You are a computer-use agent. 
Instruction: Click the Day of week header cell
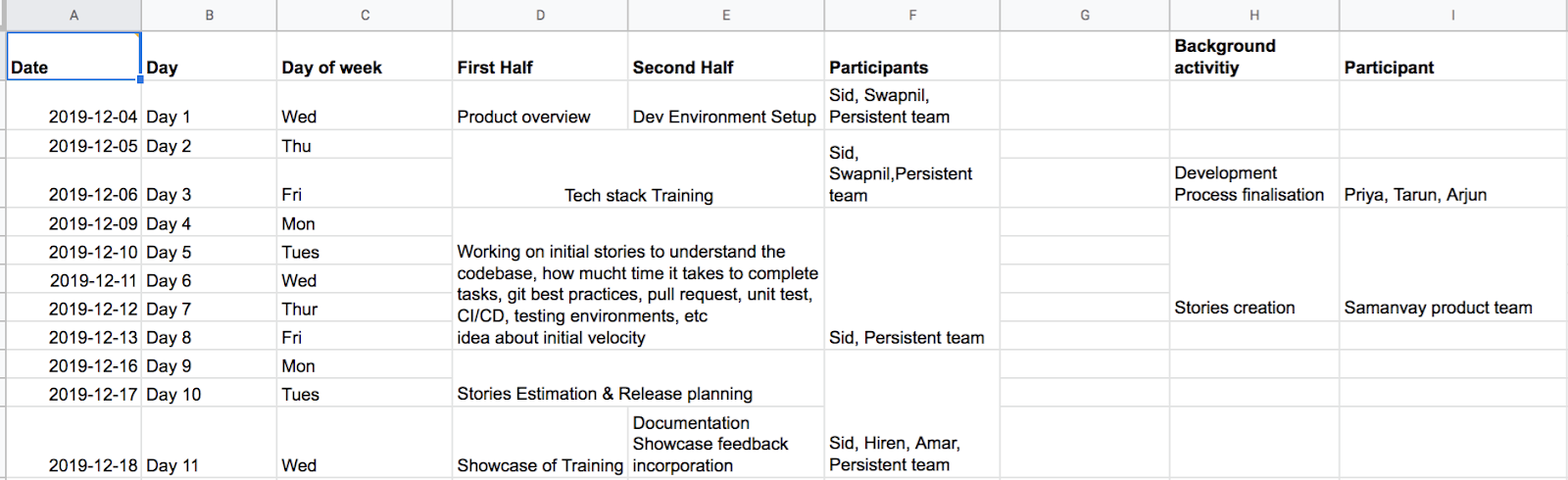tap(365, 56)
